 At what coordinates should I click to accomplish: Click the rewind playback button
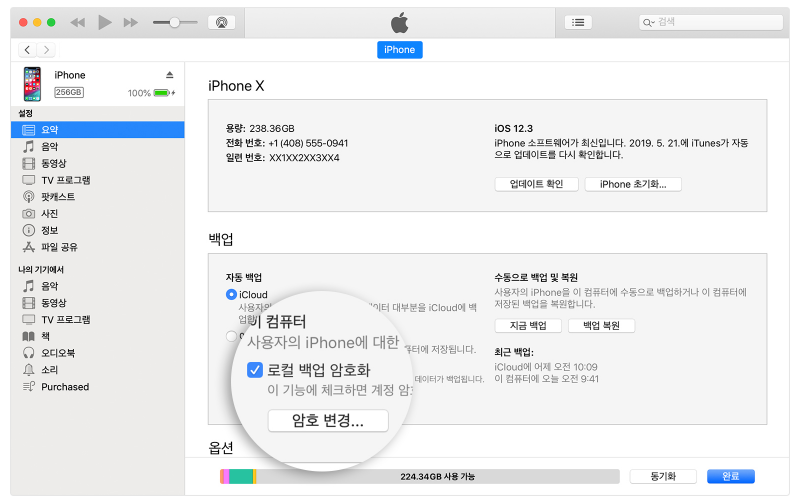point(78,22)
